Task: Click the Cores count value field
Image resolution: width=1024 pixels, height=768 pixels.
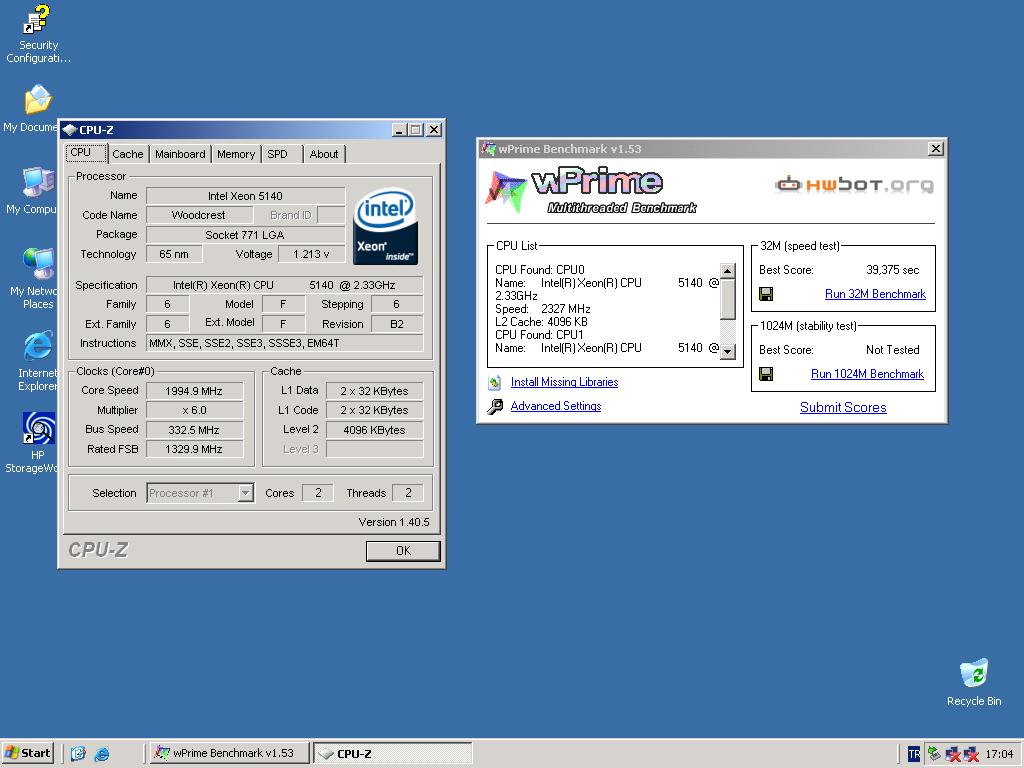Action: tap(318, 493)
